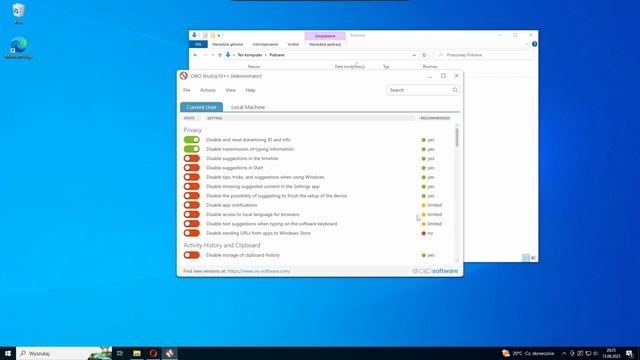Enable Disable storage of clipboard history switch
640x360 pixels.
[191, 255]
